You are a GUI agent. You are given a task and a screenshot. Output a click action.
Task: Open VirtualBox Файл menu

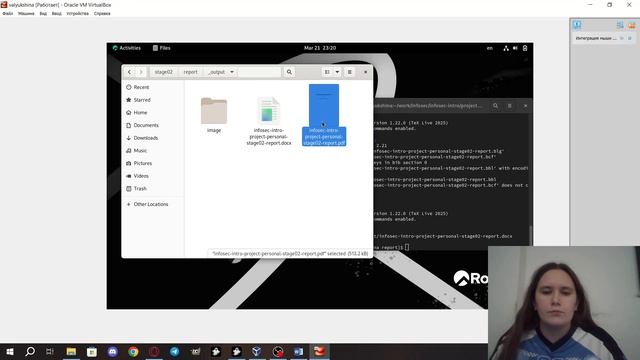coord(8,13)
